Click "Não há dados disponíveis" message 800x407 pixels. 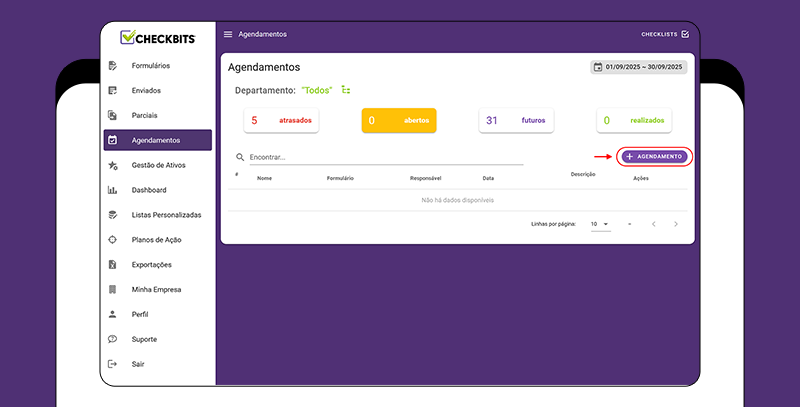click(458, 200)
